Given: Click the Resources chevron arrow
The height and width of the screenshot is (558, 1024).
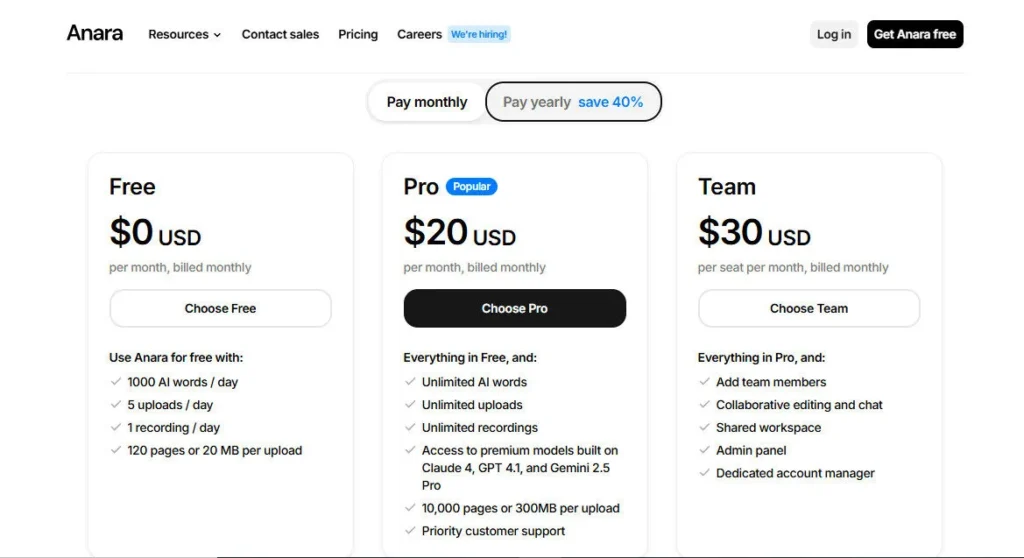Looking at the screenshot, I should [217, 35].
